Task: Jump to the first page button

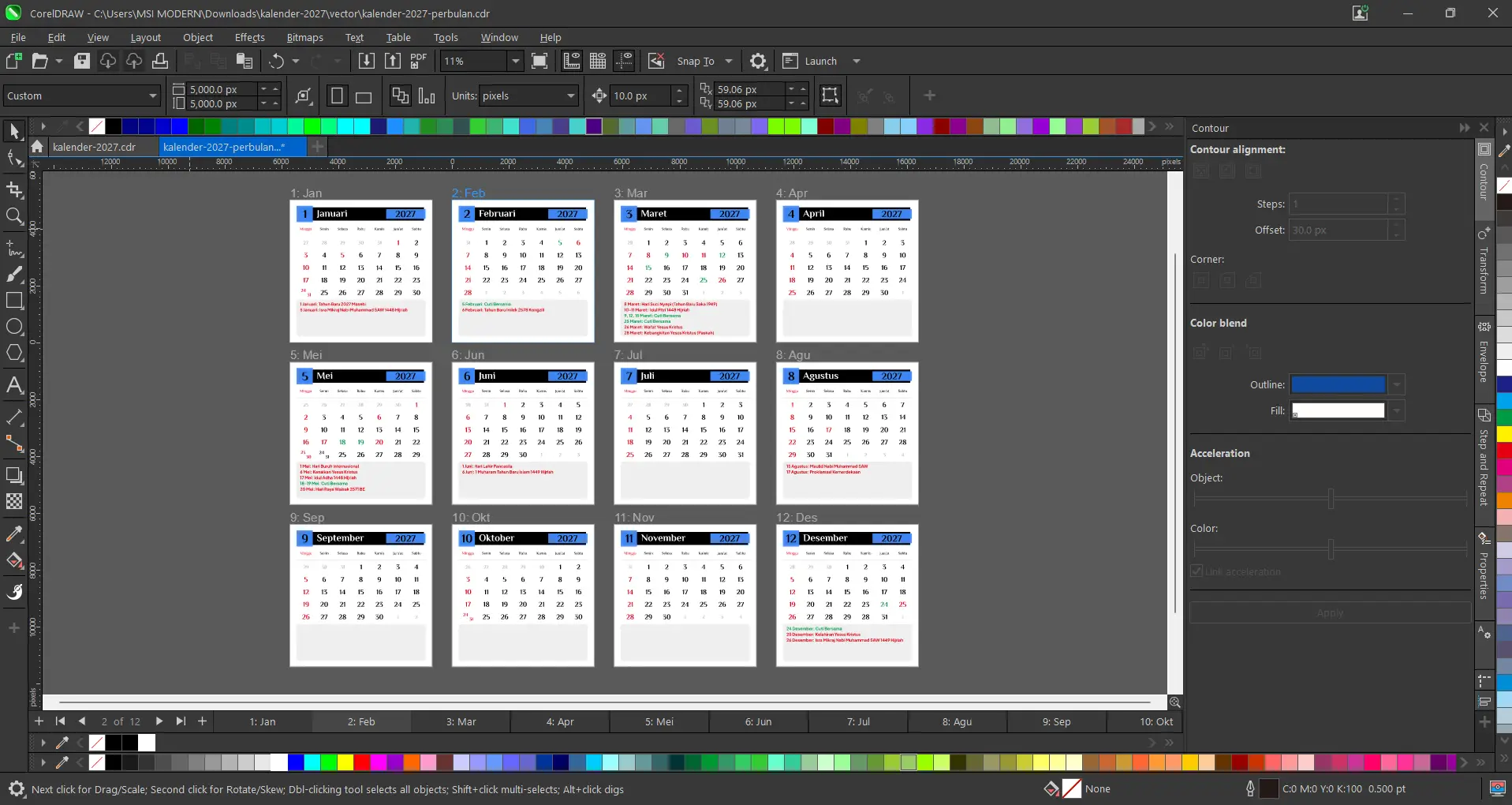Action: 60,721
